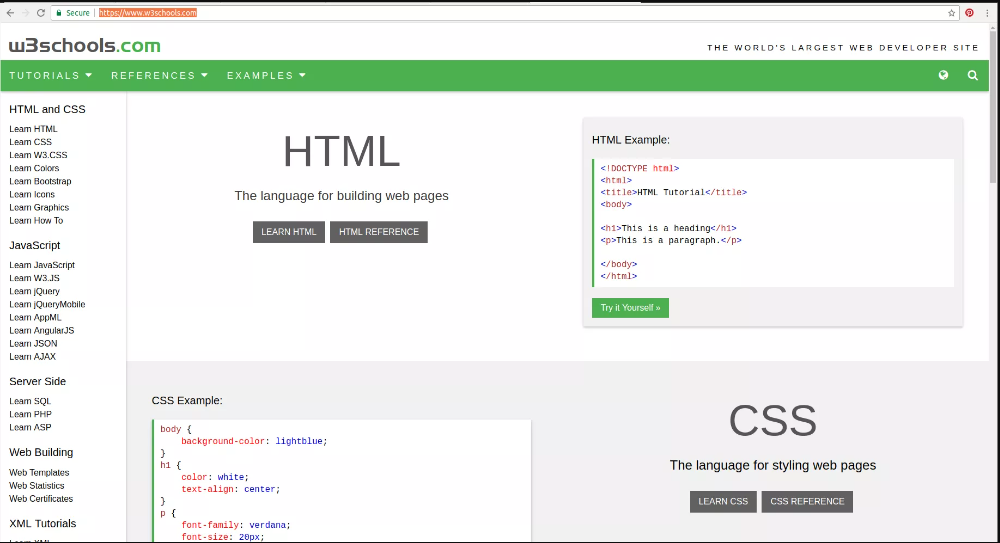
Task: Open Learn Bootstrap sidebar link
Action: click(40, 181)
